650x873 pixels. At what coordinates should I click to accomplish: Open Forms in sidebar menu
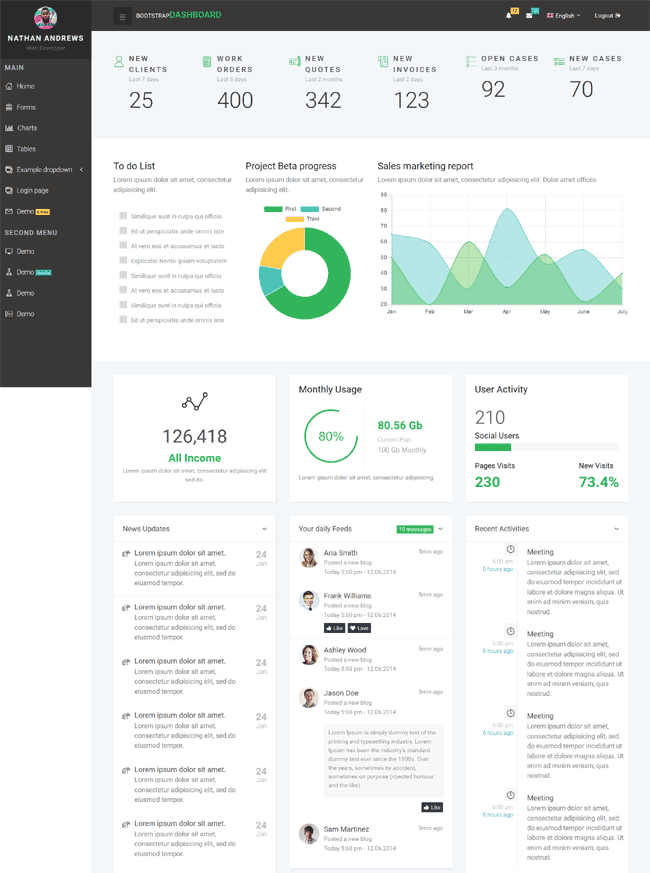point(26,107)
